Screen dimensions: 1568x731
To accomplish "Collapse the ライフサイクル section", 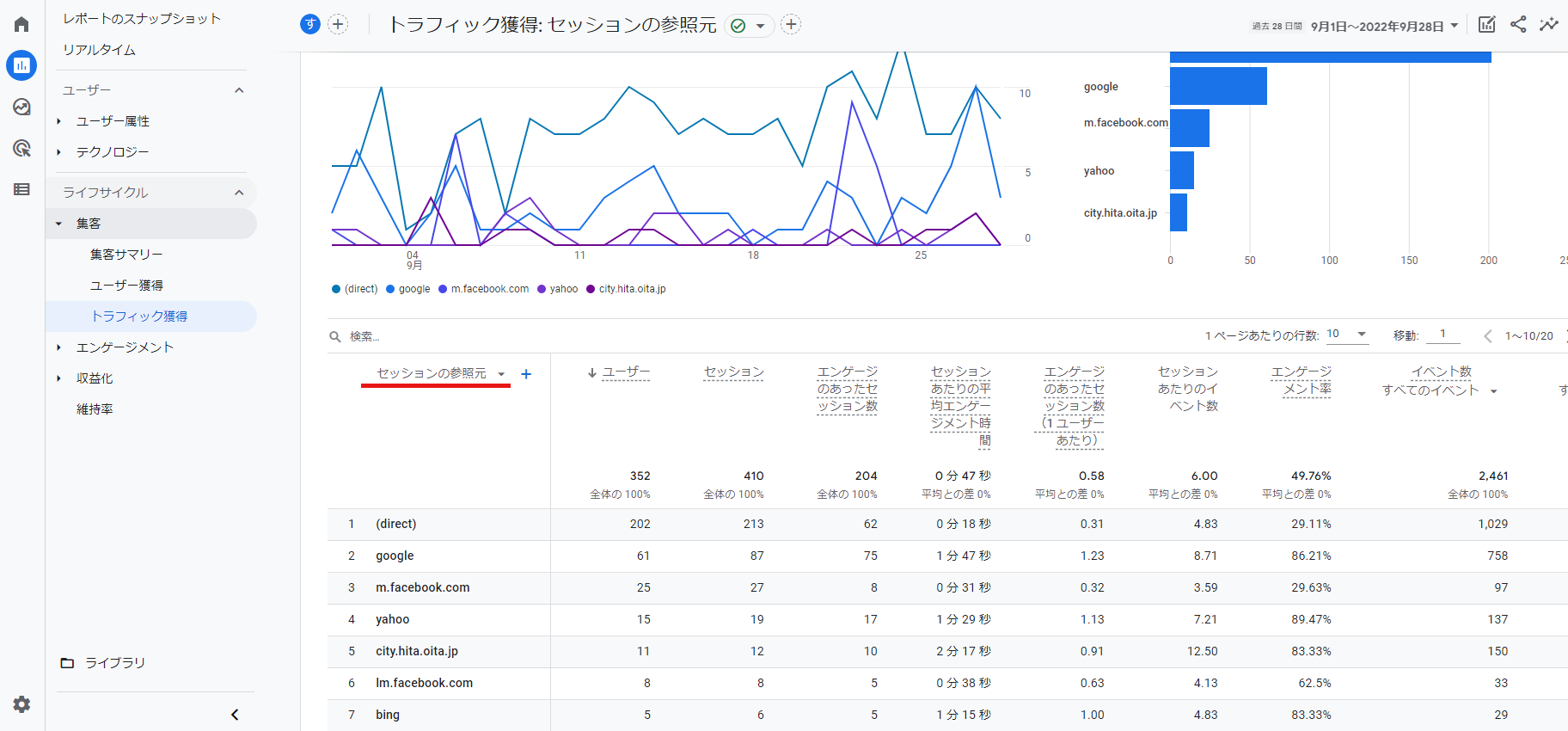I will (239, 193).
